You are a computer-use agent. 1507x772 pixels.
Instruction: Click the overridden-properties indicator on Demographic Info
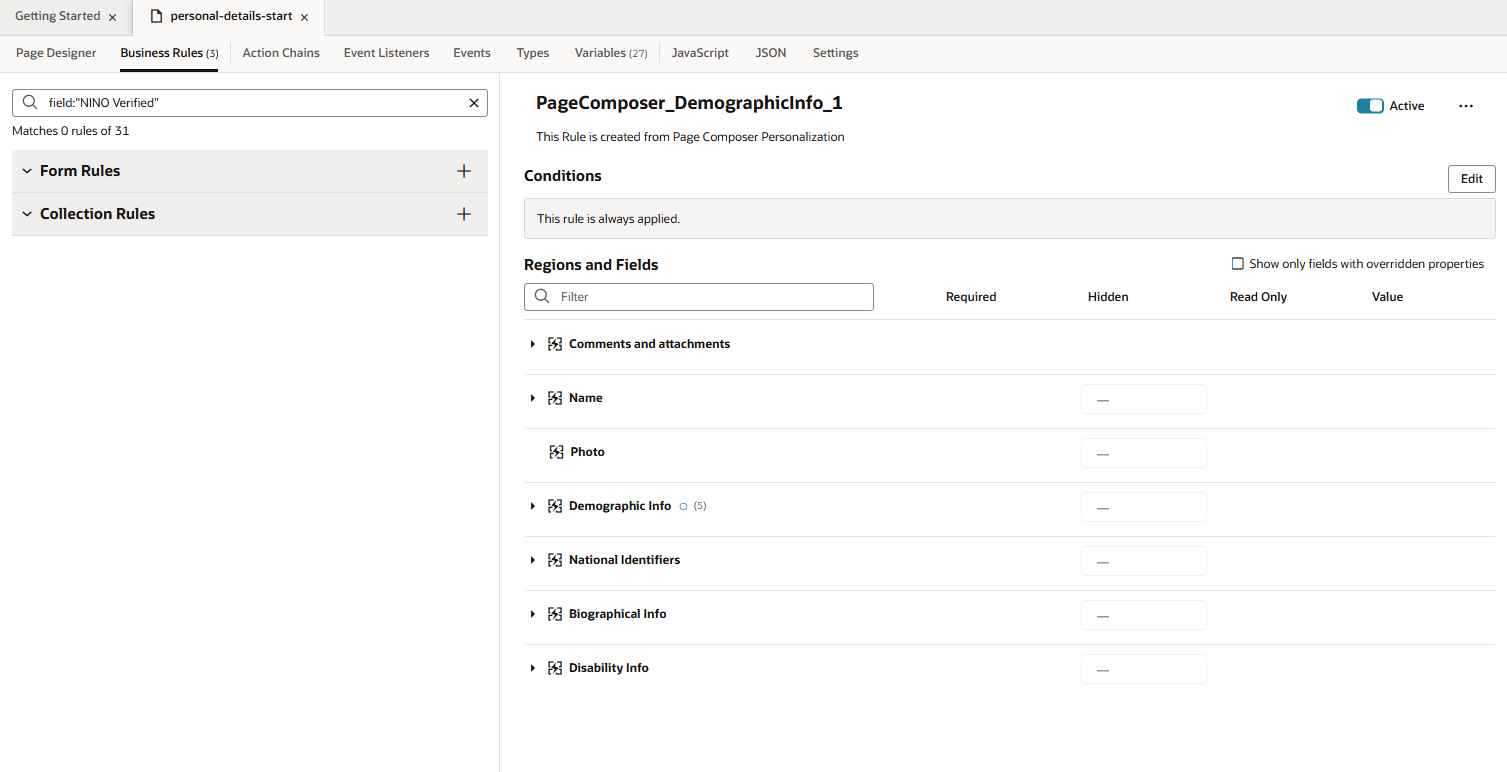coord(684,506)
